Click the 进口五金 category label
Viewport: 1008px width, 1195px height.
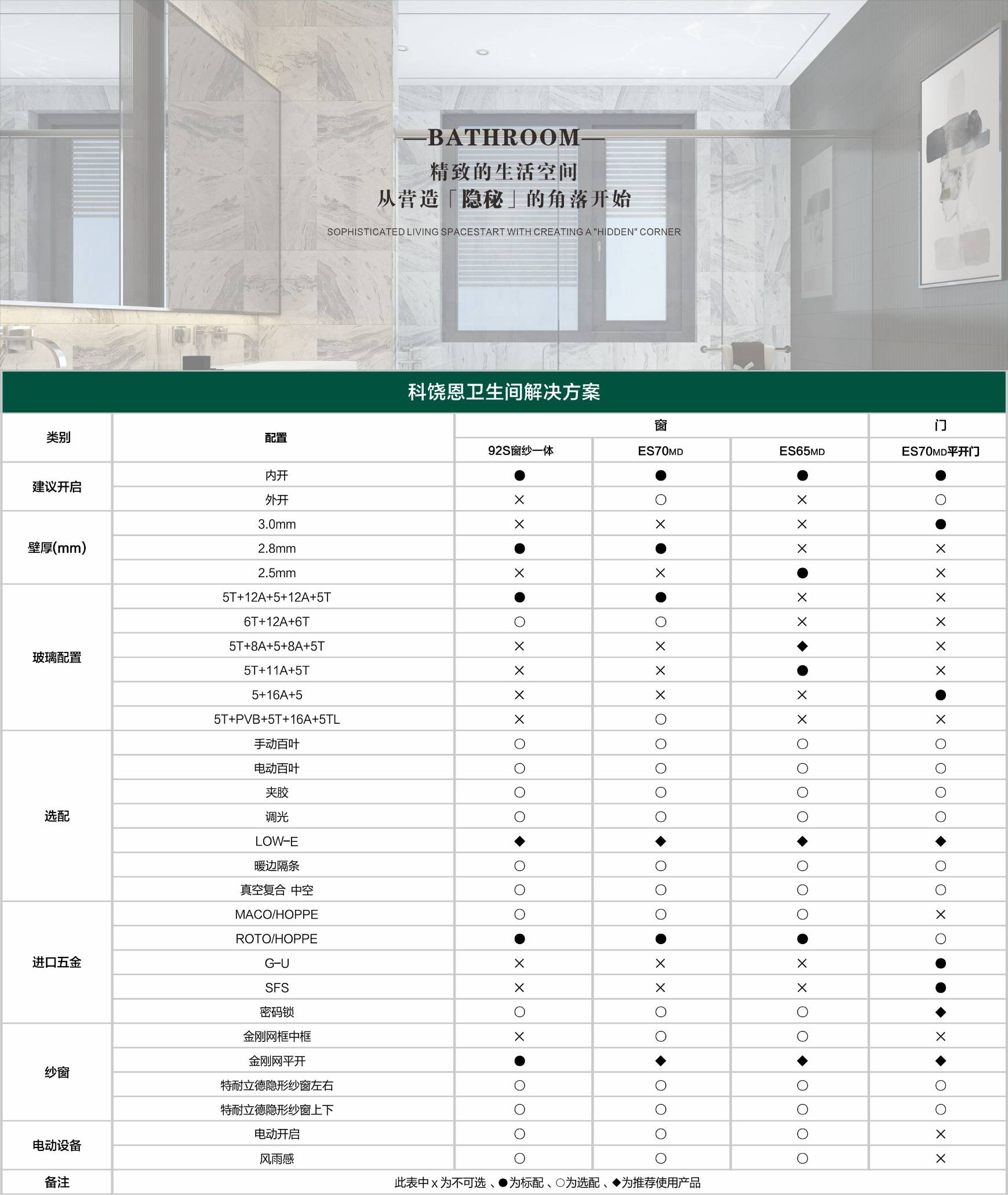point(57,963)
